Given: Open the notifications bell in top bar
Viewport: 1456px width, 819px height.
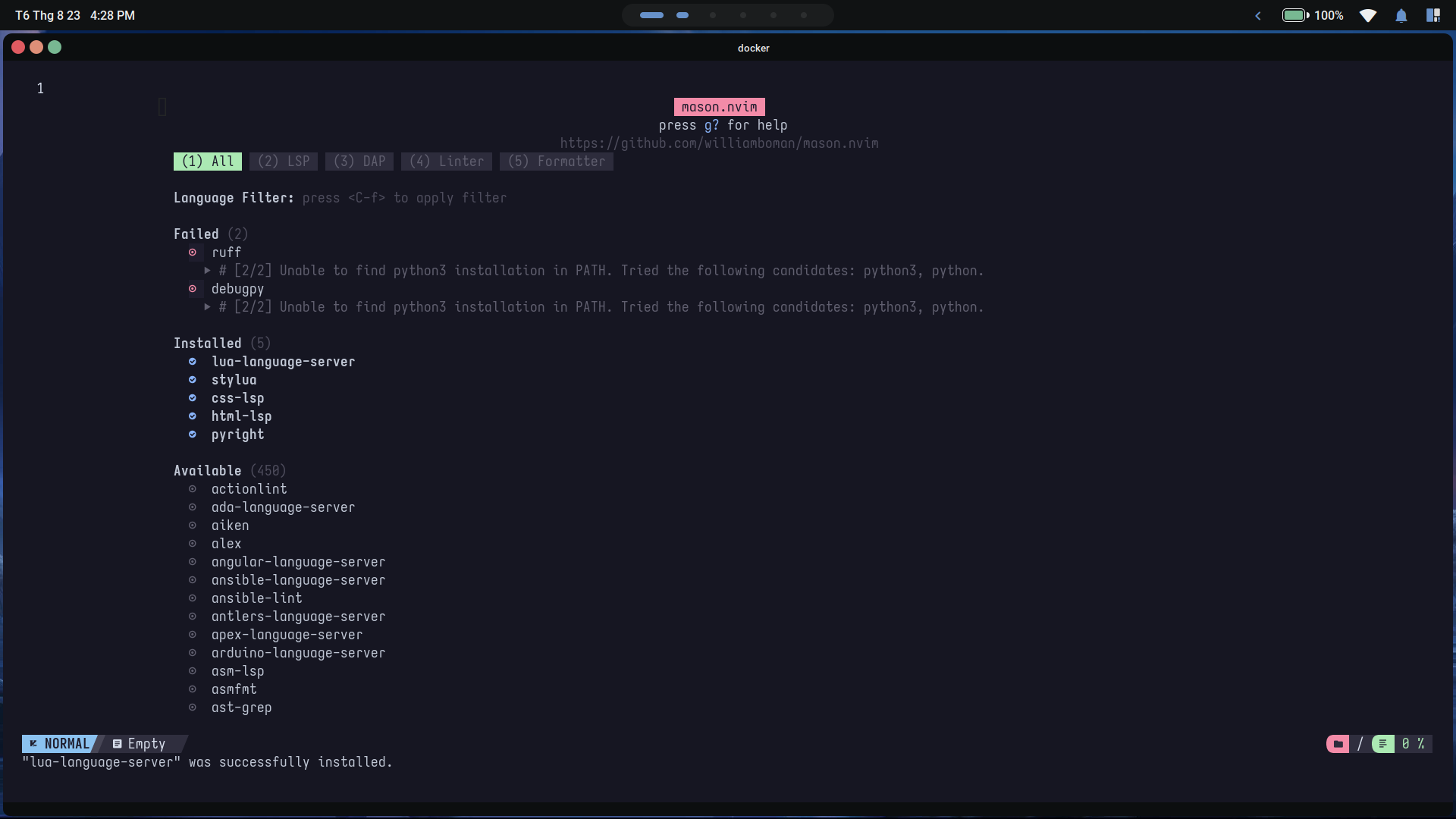Looking at the screenshot, I should coord(1401,15).
